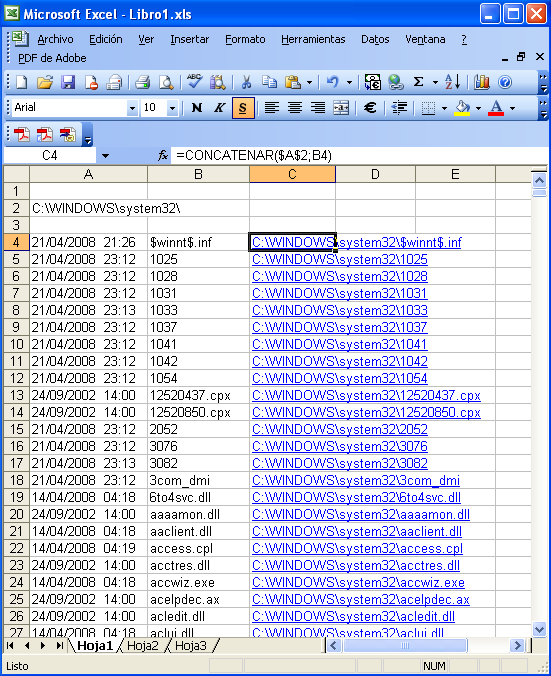Click the Copy icon
The width and height of the screenshot is (551, 676).
point(269,82)
